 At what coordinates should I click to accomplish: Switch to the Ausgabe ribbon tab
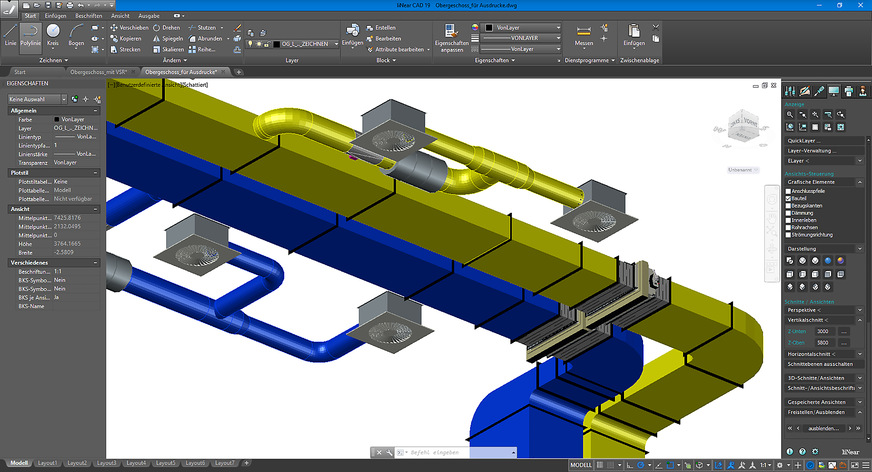click(148, 16)
